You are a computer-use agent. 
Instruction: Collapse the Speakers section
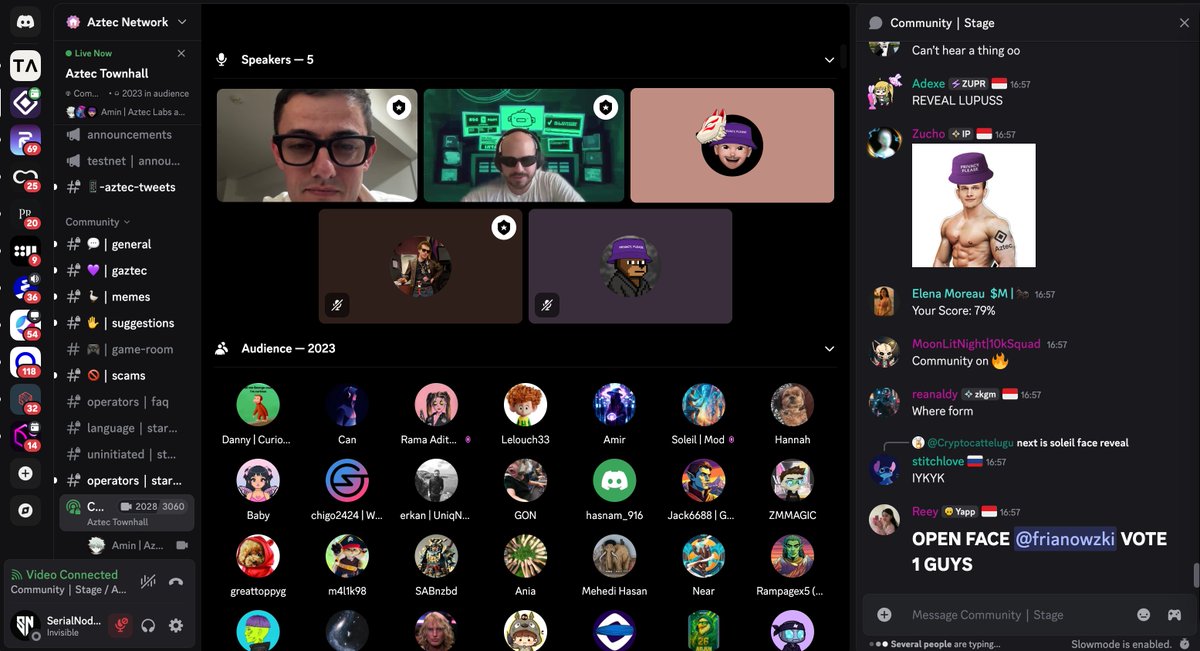click(x=829, y=59)
